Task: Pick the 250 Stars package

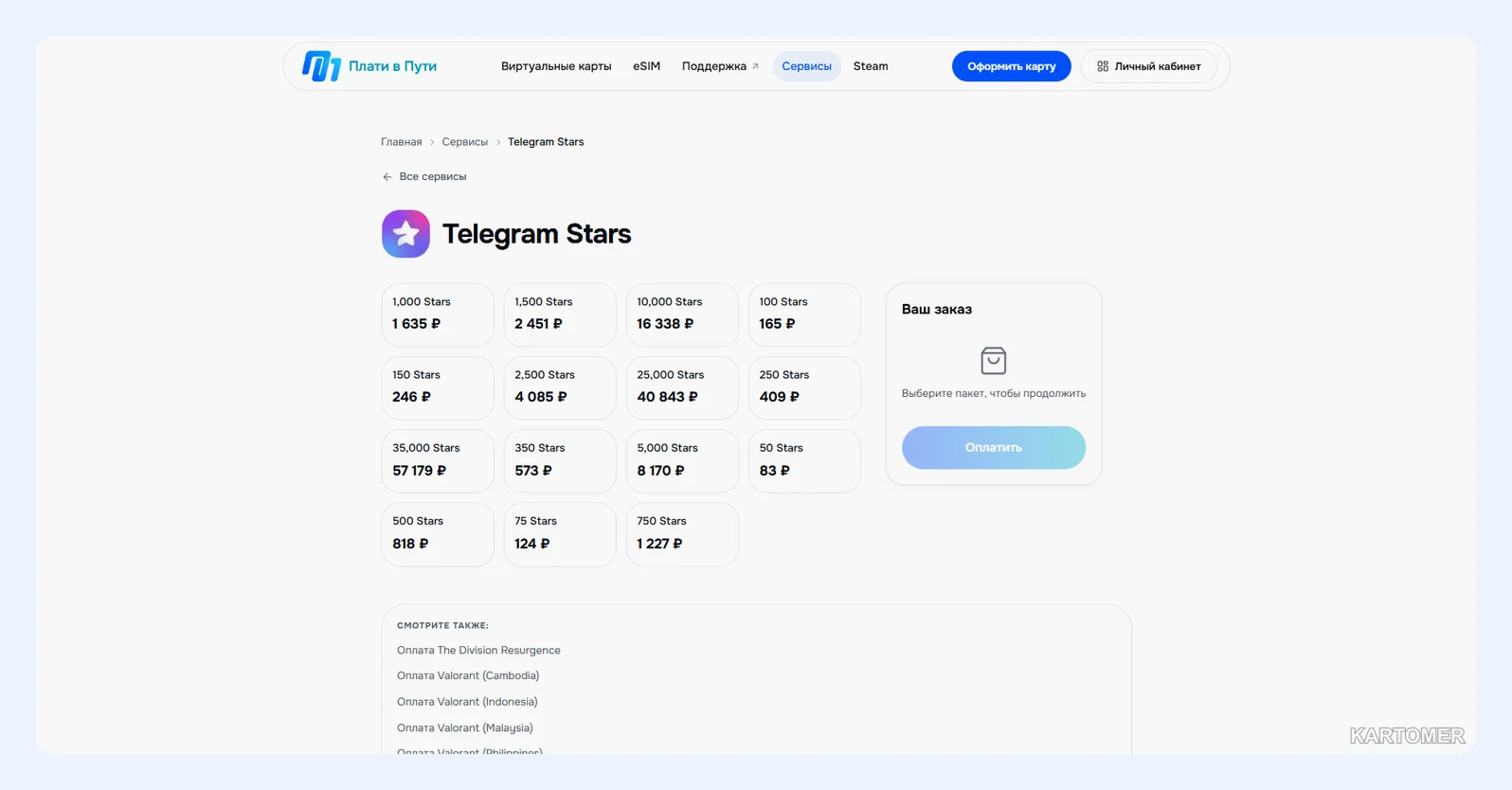Action: click(x=804, y=388)
